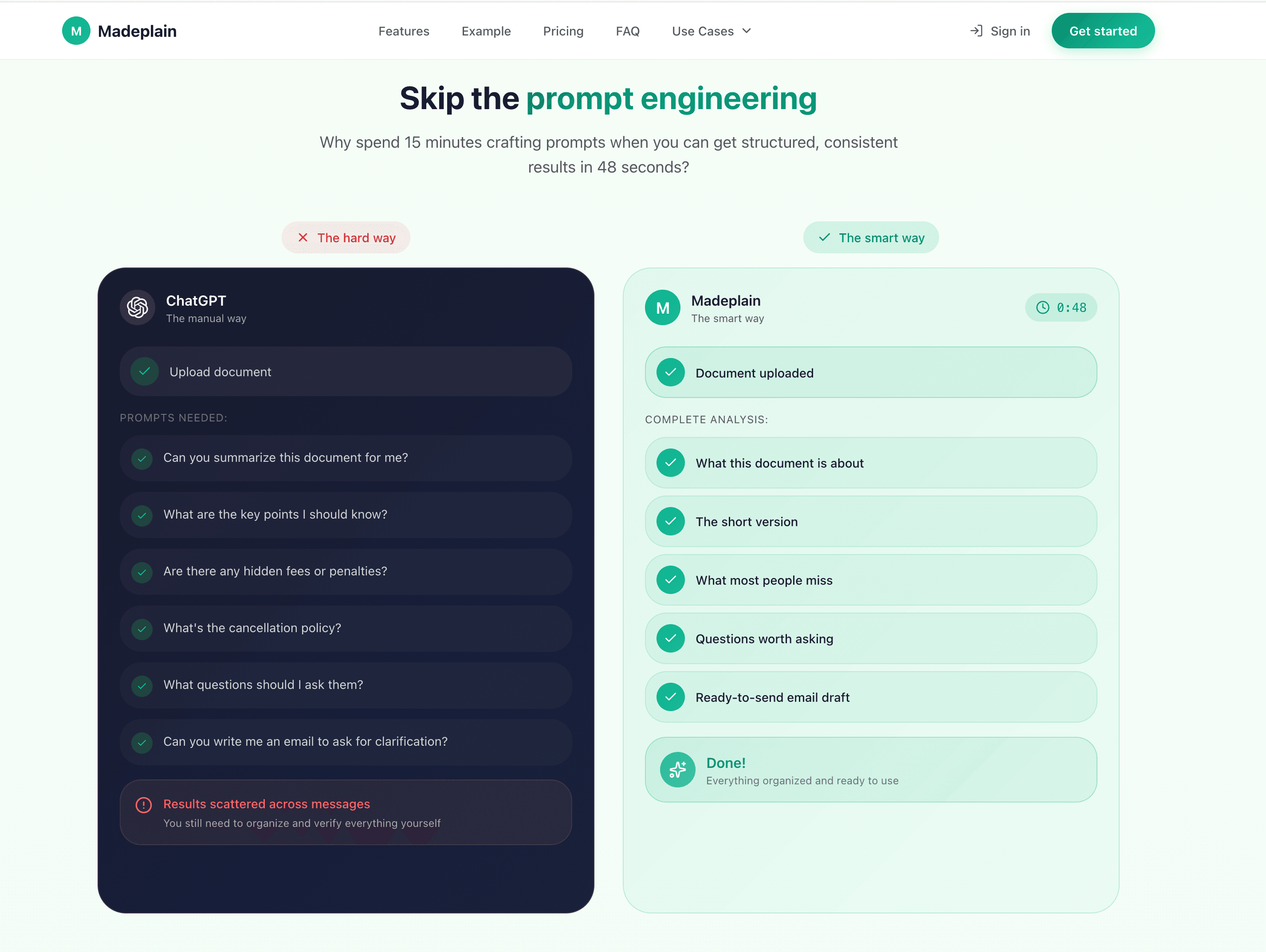Viewport: 1266px width, 952px height.
Task: Open the Use Cases dropdown
Action: 711,31
